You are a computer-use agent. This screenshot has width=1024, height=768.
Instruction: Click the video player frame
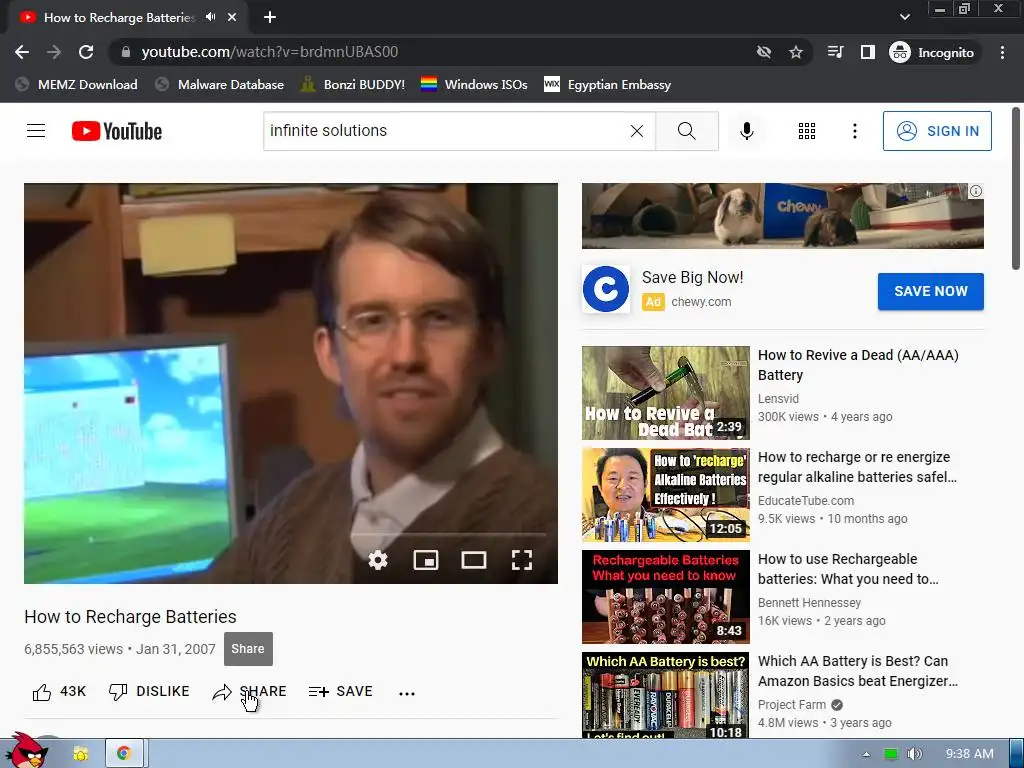[291, 383]
